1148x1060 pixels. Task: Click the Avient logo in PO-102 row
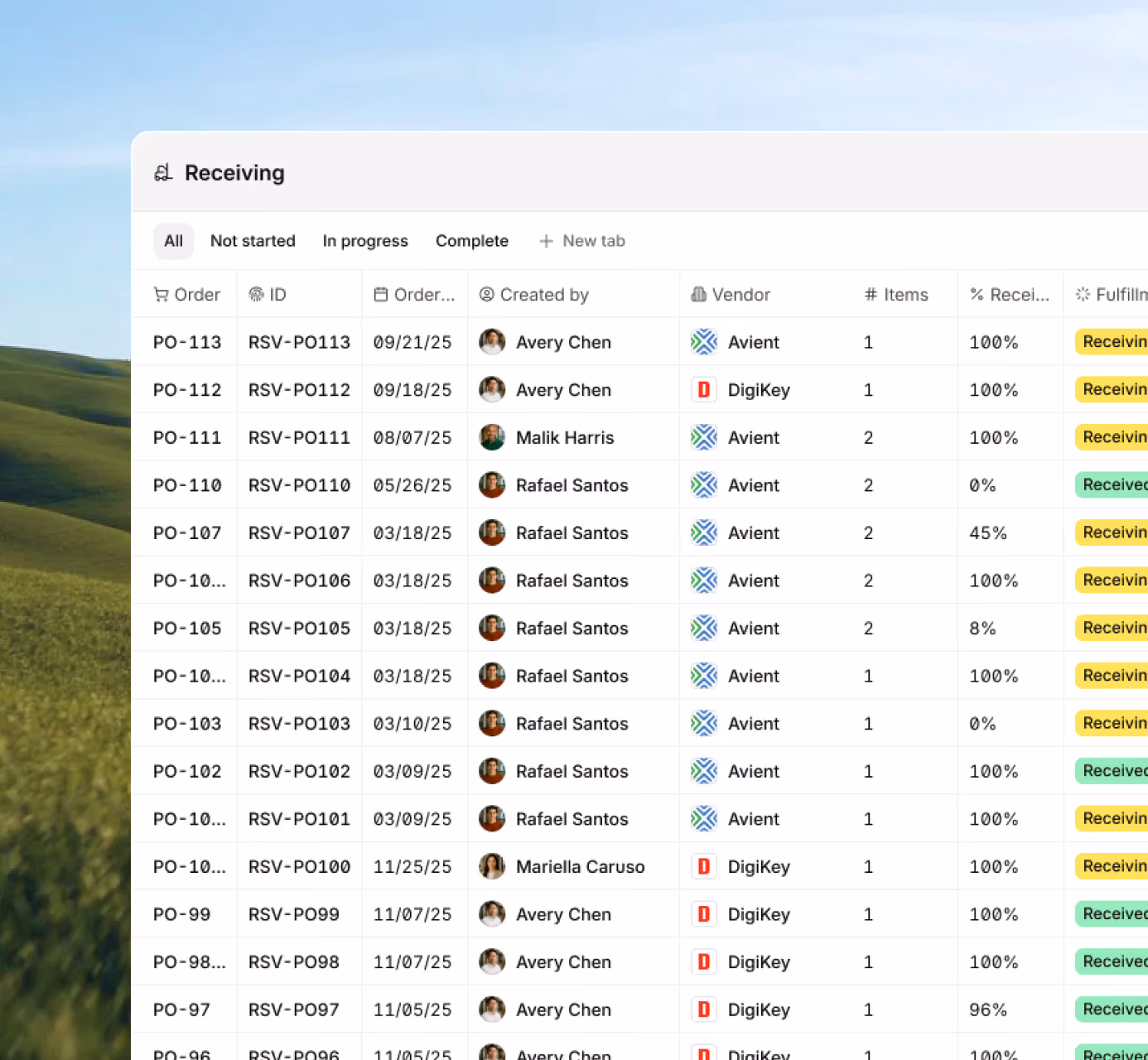pyautogui.click(x=704, y=771)
